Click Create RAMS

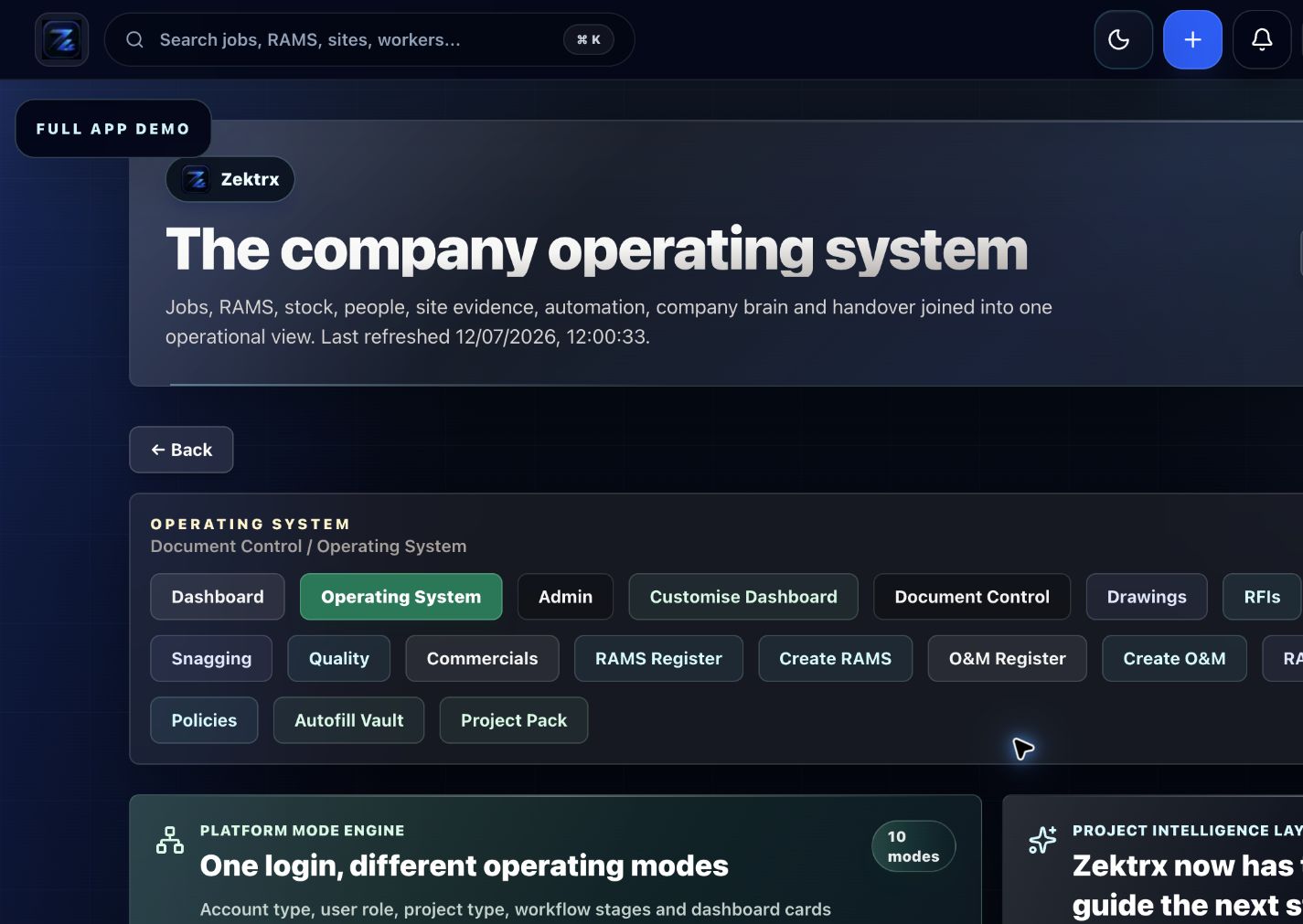[835, 658]
